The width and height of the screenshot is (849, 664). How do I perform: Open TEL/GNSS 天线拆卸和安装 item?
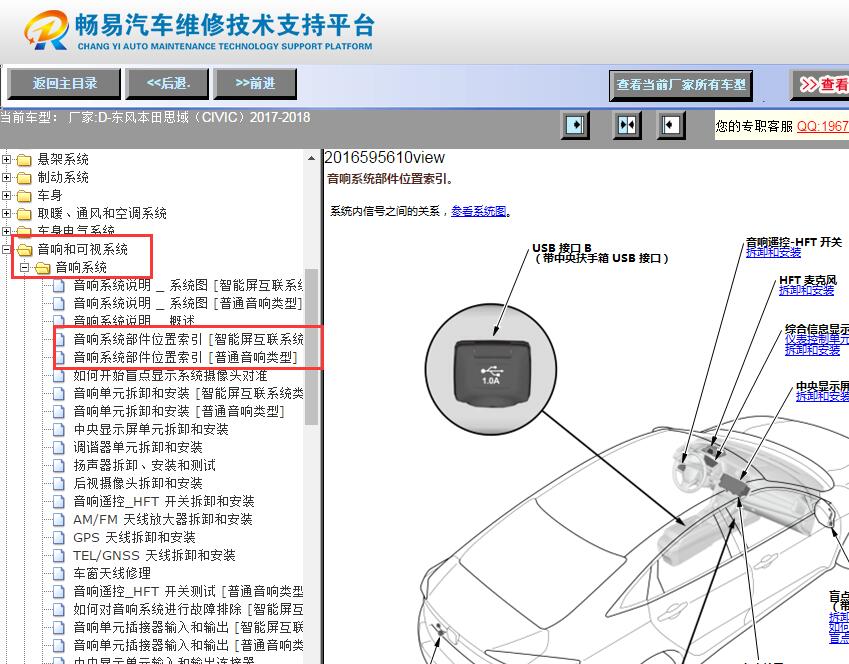tap(154, 555)
